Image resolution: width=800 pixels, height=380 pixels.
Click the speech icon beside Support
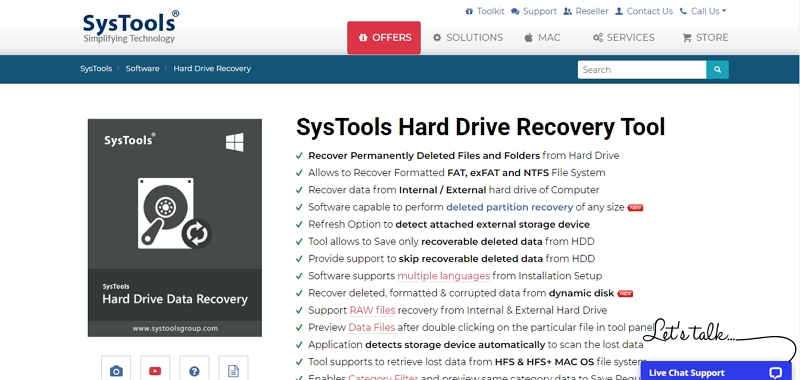[x=515, y=11]
